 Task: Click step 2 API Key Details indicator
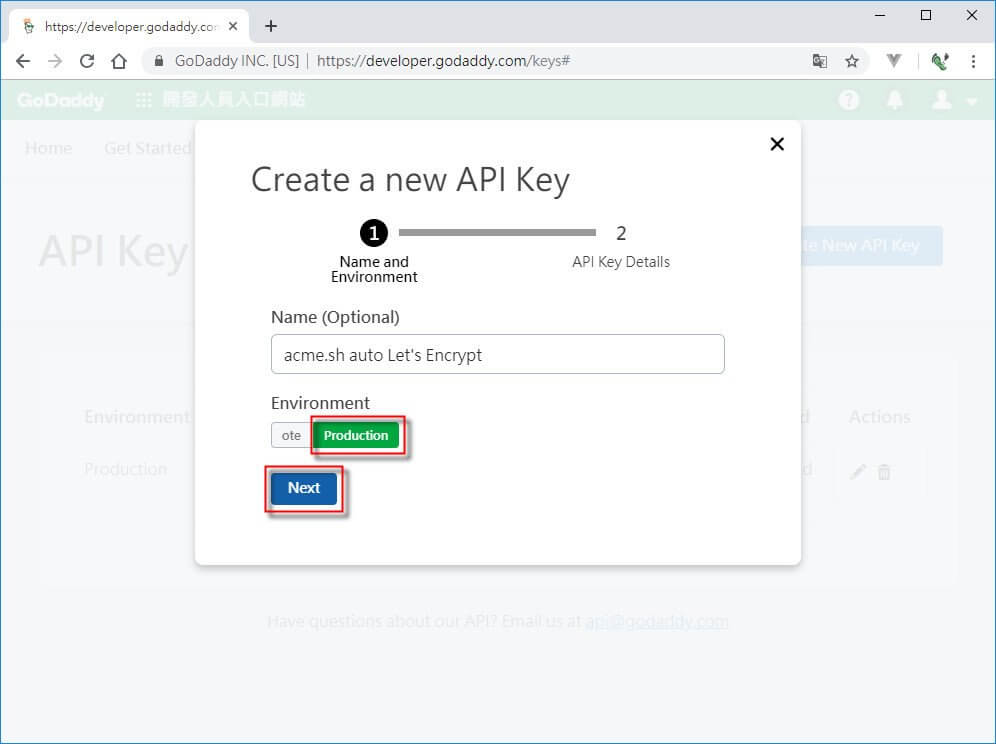[621, 248]
